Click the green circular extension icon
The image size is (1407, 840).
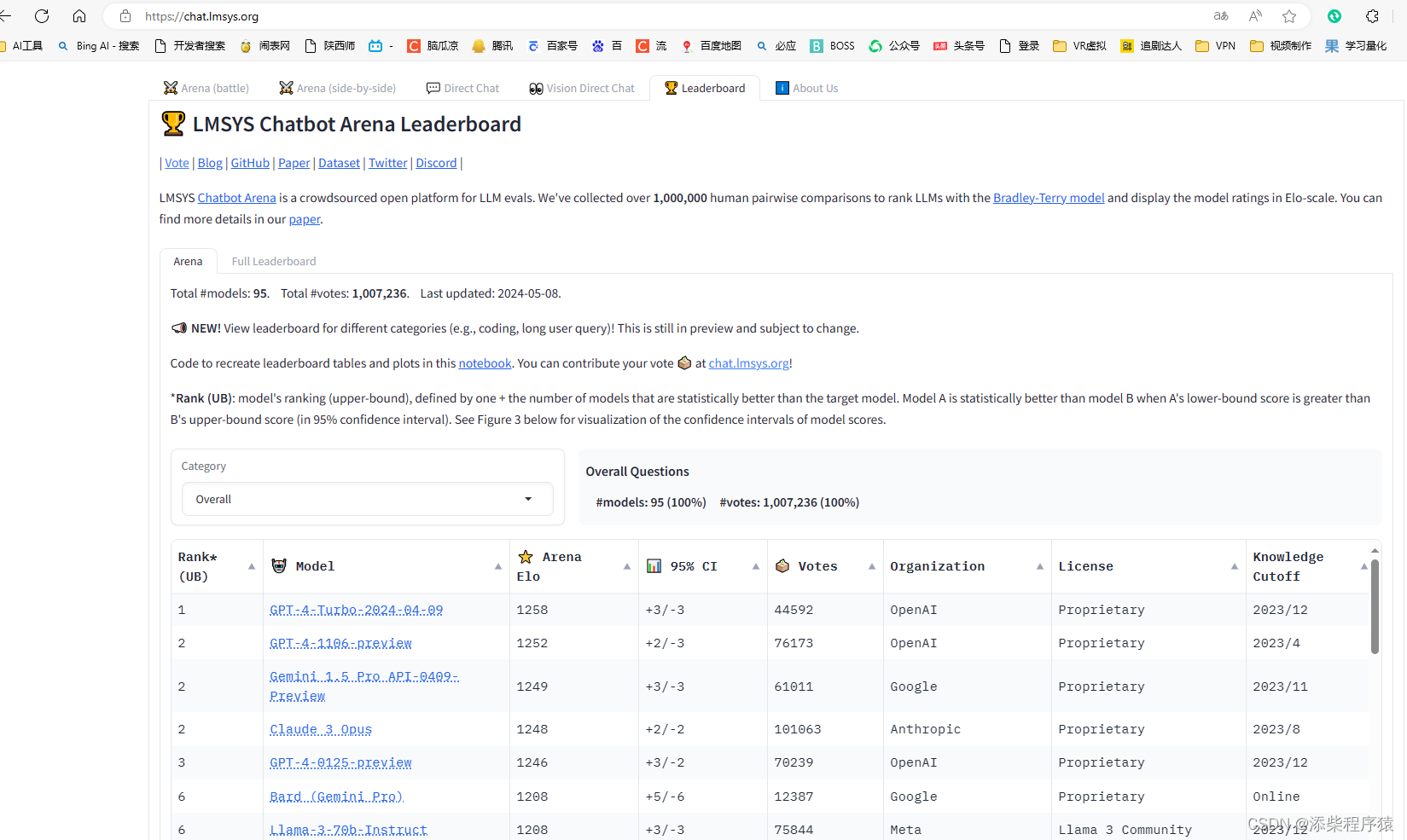1334,16
